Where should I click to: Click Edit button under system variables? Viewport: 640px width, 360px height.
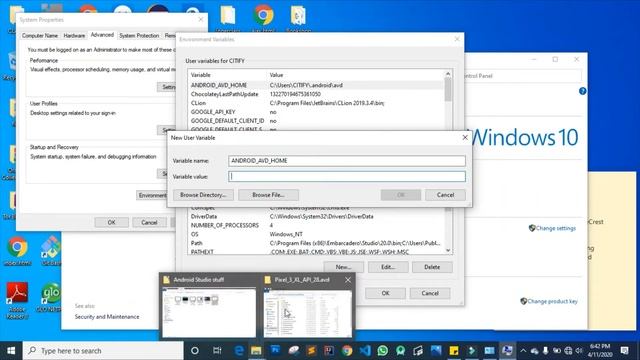[x=388, y=267]
